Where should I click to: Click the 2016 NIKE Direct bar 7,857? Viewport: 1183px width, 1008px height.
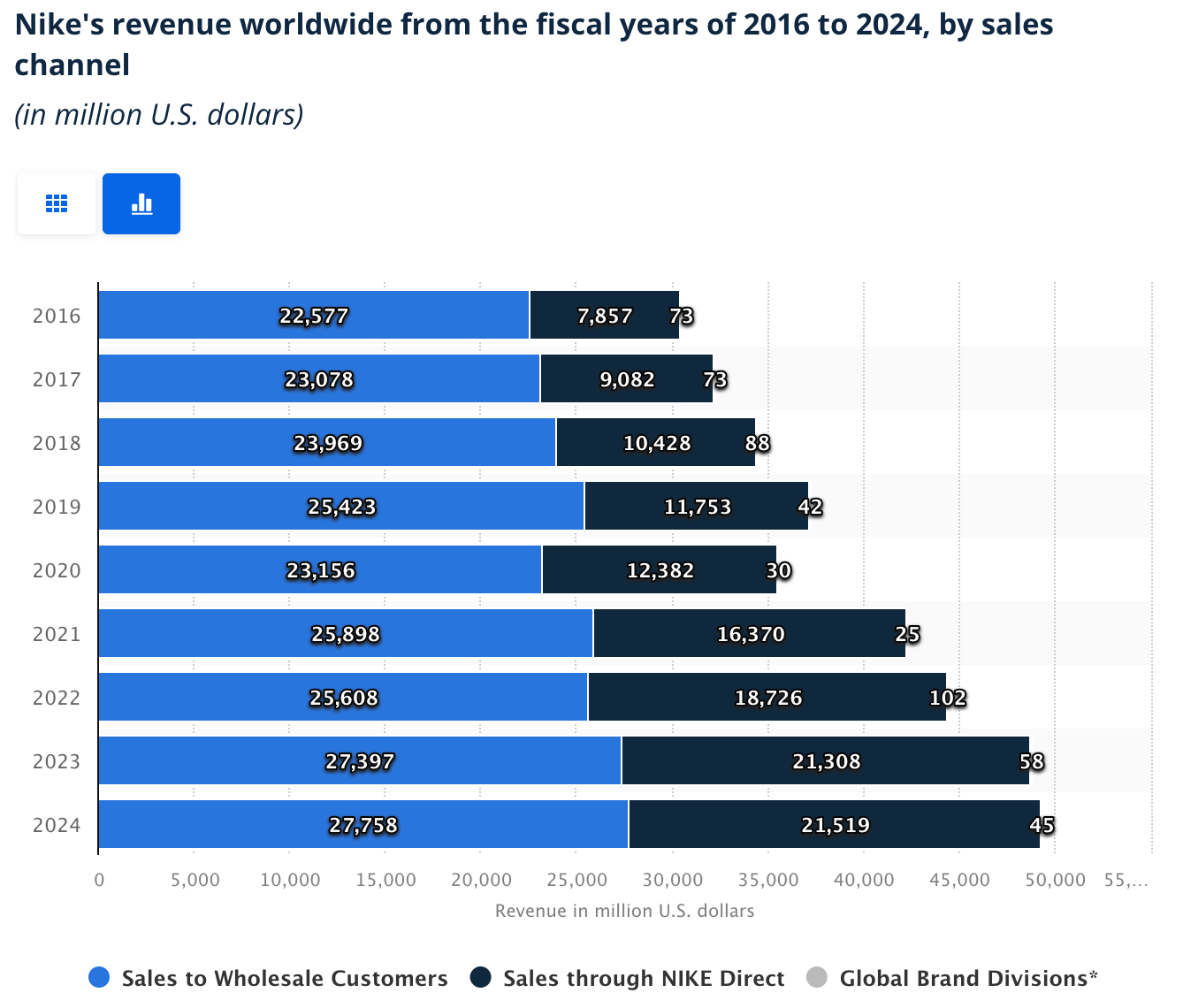pyautogui.click(x=605, y=315)
